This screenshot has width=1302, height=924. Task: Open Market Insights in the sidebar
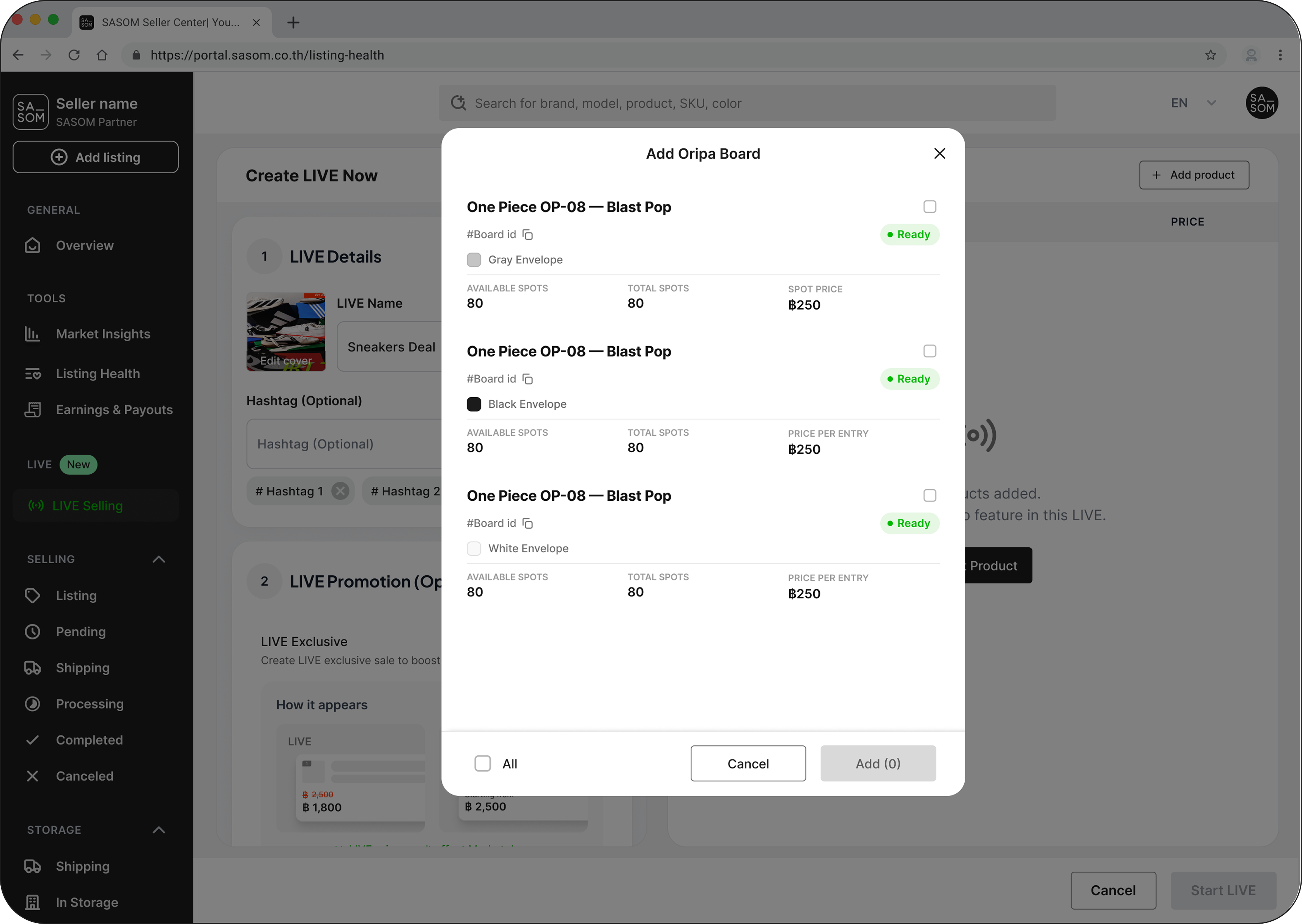pyautogui.click(x=103, y=334)
